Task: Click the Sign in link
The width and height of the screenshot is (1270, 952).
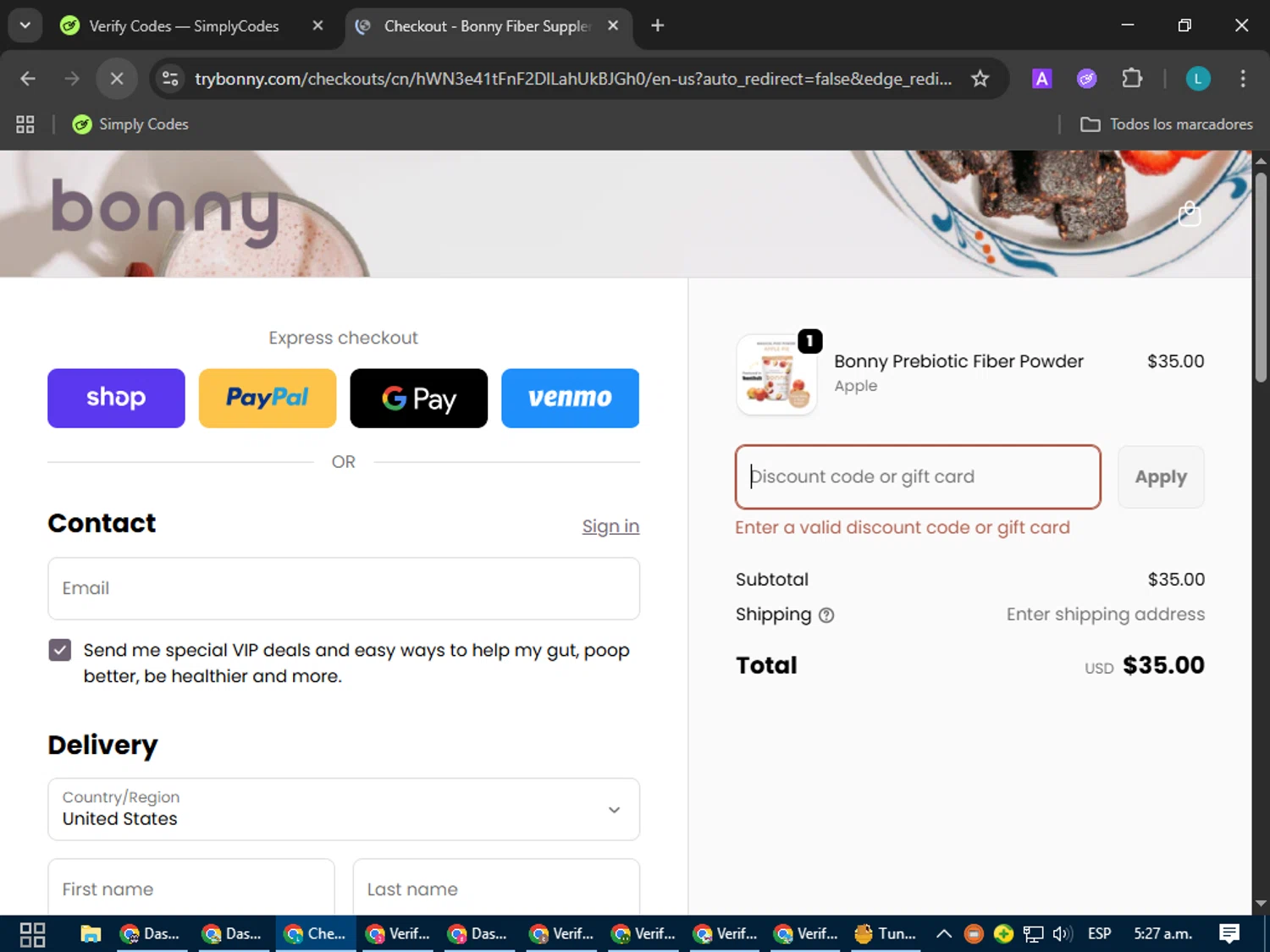Action: tap(610, 526)
